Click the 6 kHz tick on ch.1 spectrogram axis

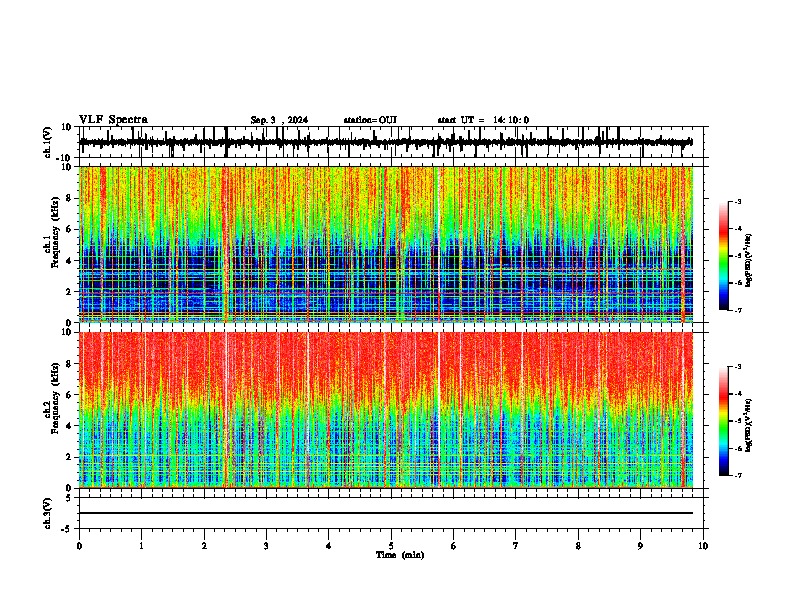tap(69, 229)
